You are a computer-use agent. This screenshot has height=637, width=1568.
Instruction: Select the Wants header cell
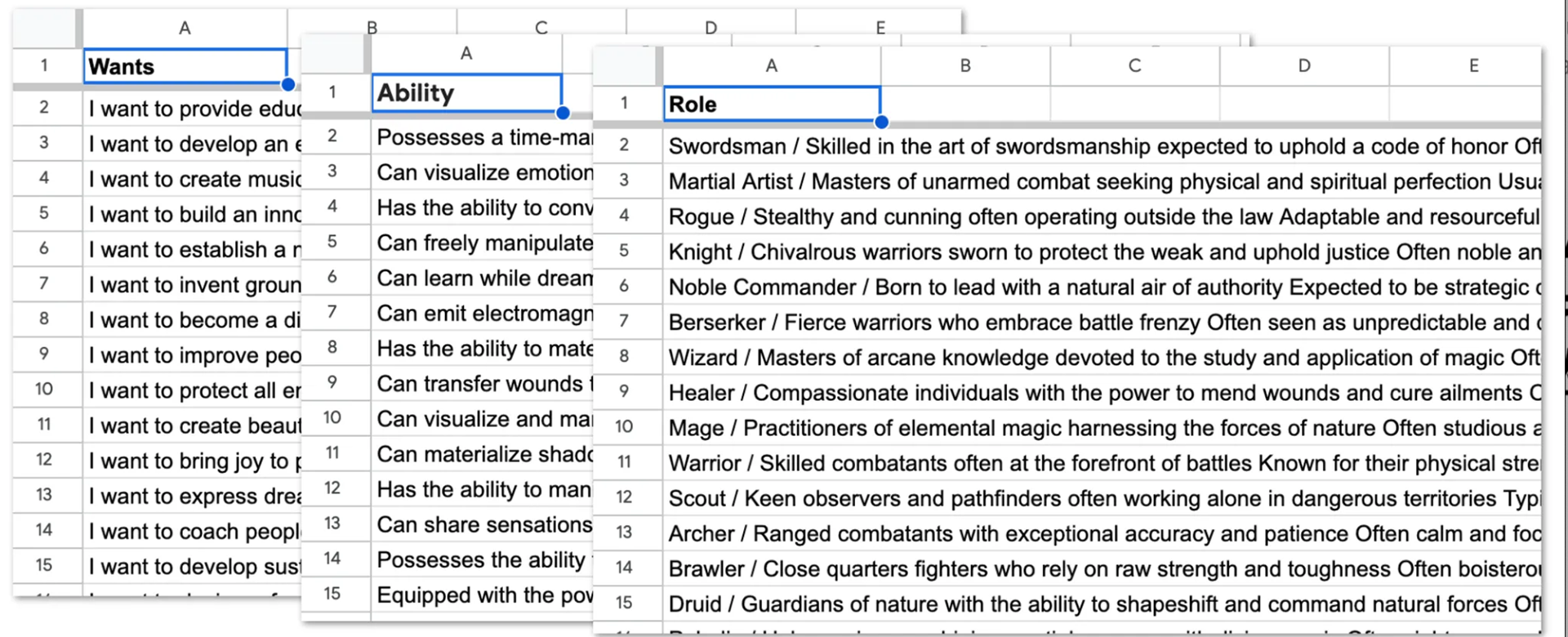tap(185, 66)
